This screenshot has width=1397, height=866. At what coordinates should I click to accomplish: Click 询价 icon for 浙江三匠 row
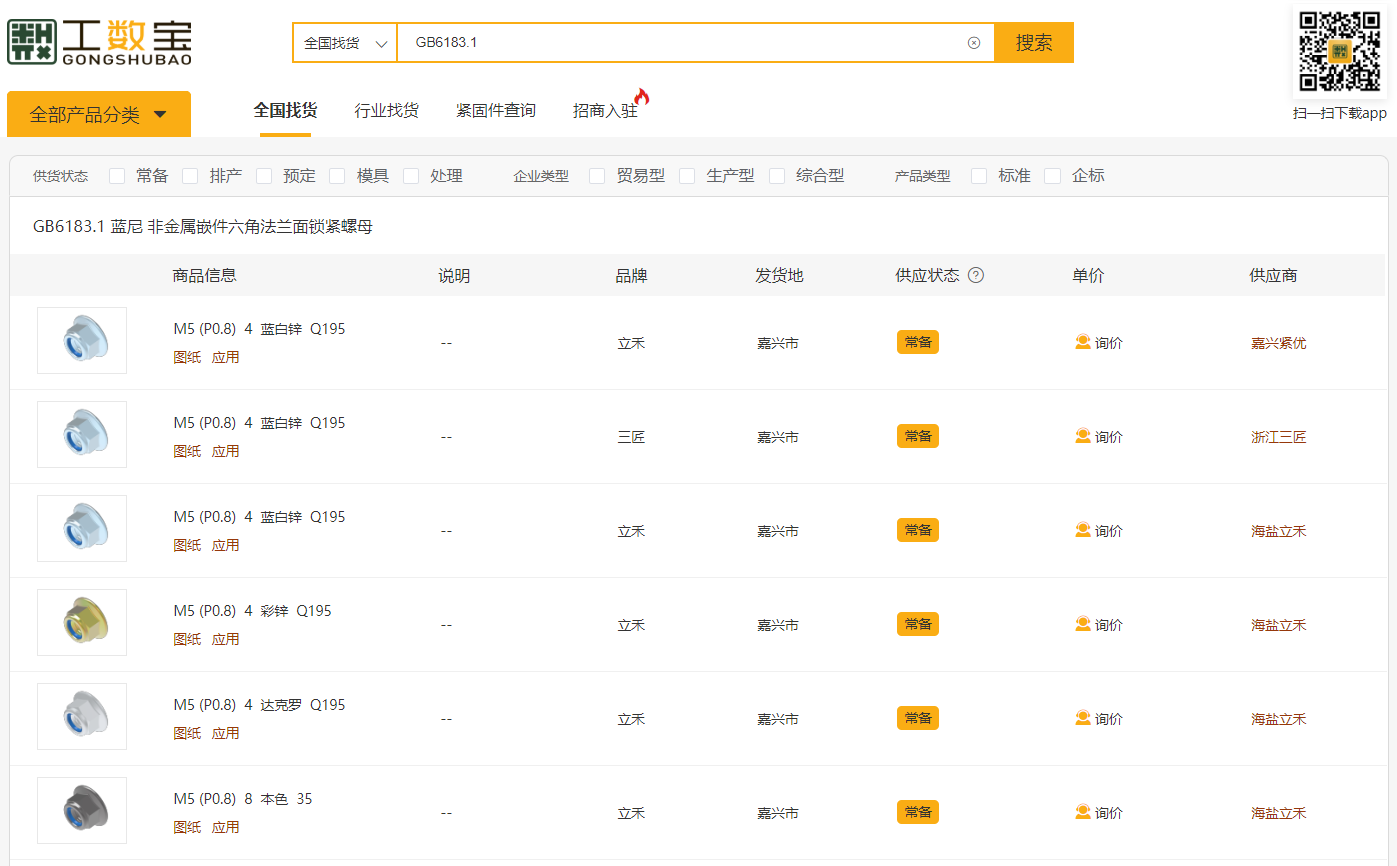click(1083, 436)
